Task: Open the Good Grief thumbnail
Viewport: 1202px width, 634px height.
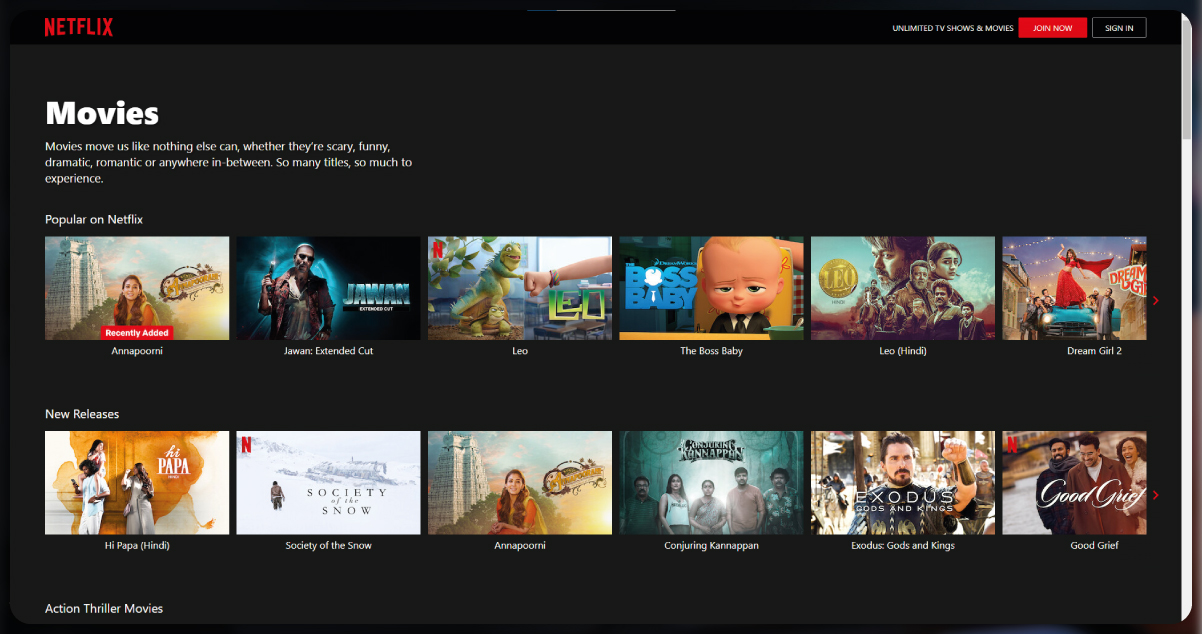Action: click(x=1074, y=483)
